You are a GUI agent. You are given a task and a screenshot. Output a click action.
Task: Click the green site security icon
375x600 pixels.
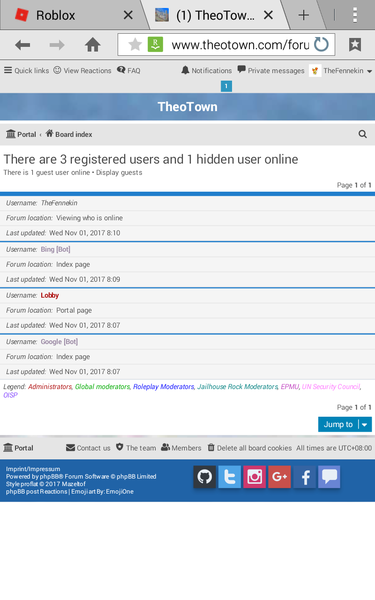(x=155, y=44)
